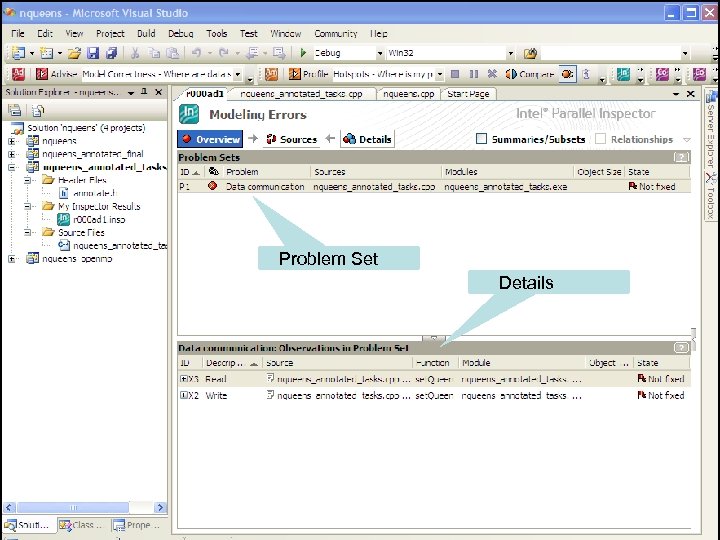Expand observation row X3 Read
720x540 pixels.
tap(183, 379)
